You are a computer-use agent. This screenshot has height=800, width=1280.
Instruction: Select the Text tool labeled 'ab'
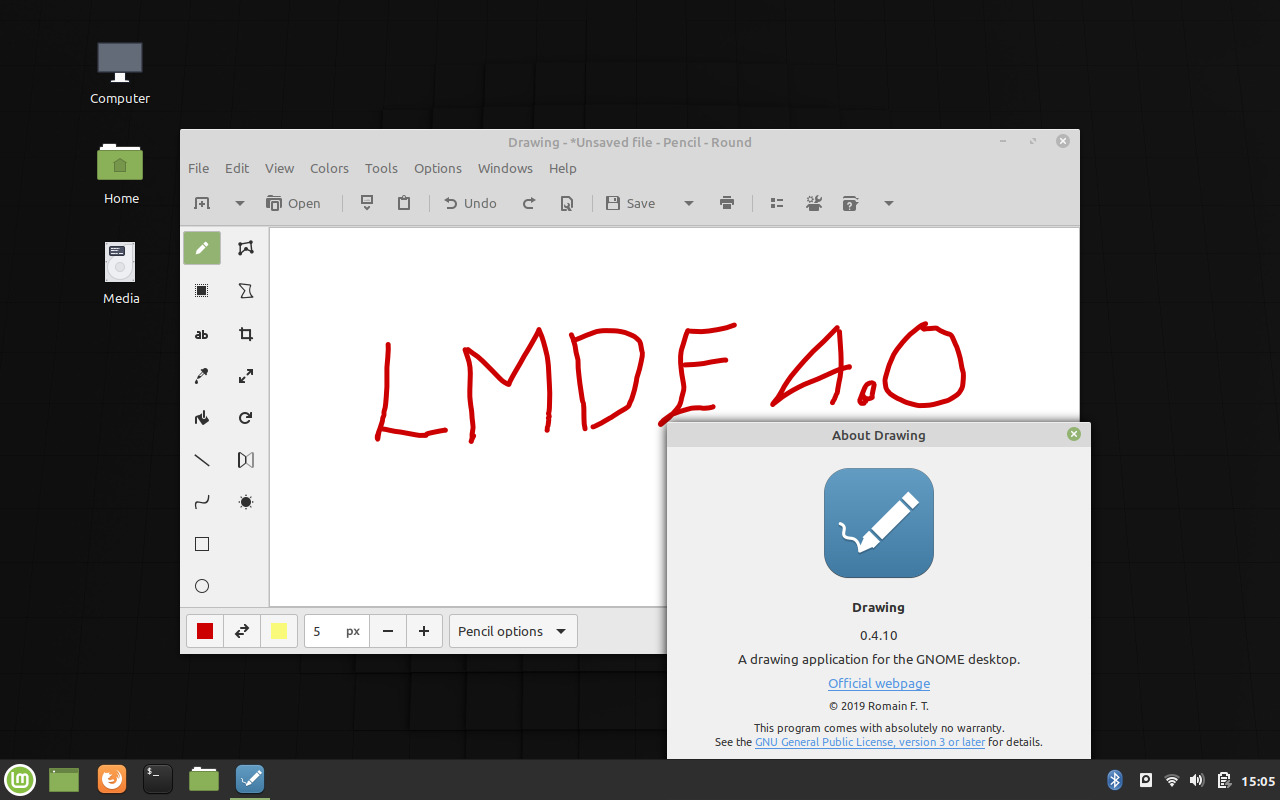tap(201, 335)
